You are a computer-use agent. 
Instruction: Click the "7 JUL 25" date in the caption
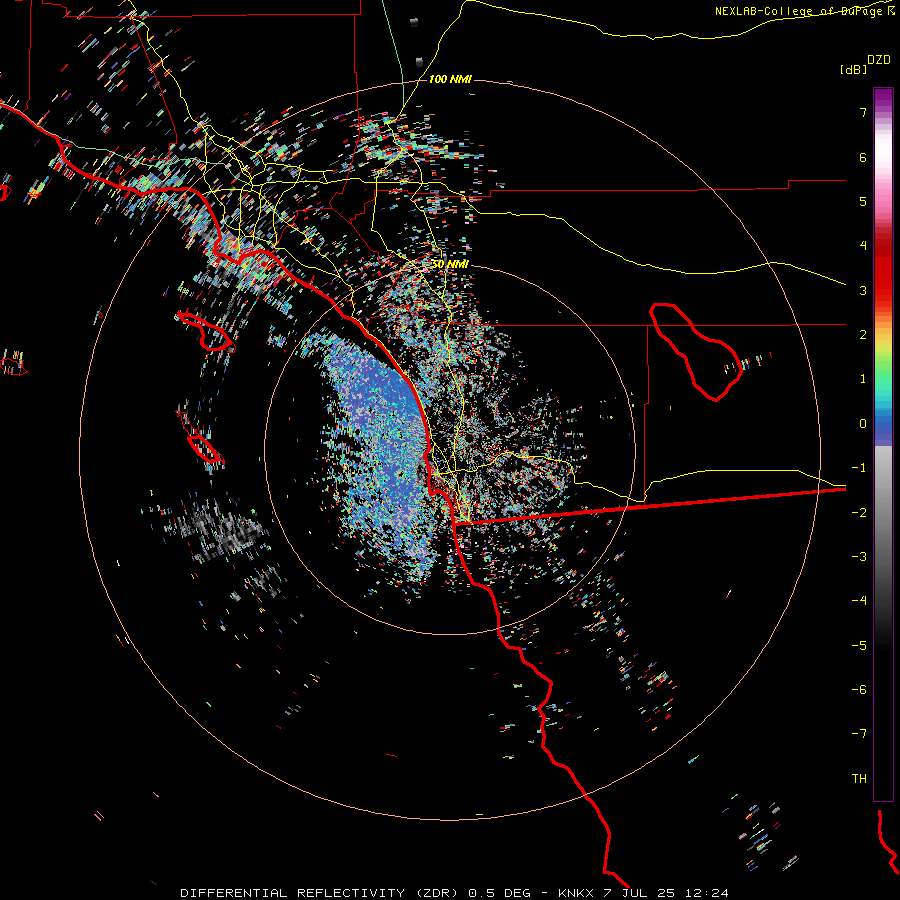tap(641, 893)
